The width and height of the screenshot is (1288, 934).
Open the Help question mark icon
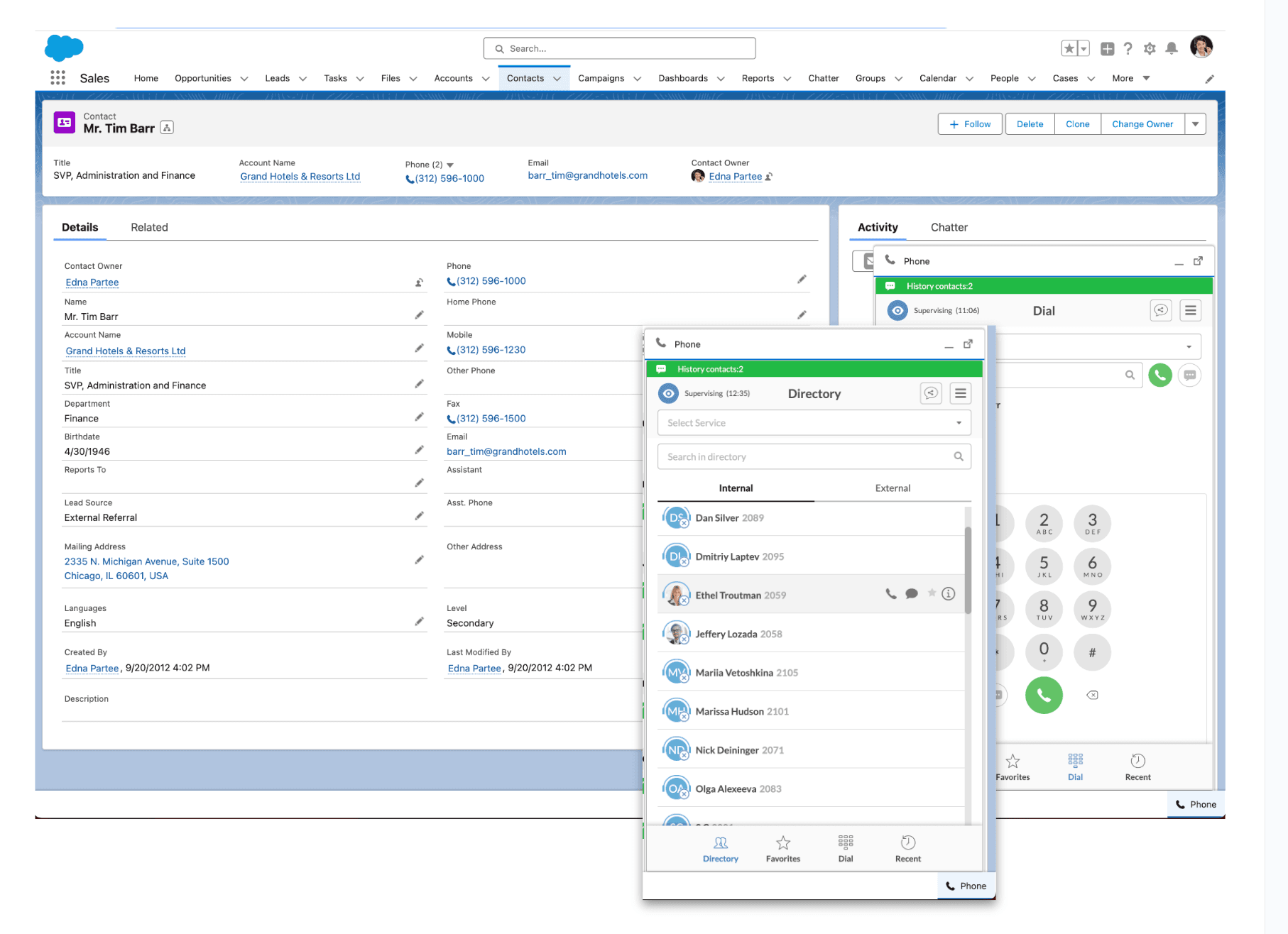point(1128,48)
